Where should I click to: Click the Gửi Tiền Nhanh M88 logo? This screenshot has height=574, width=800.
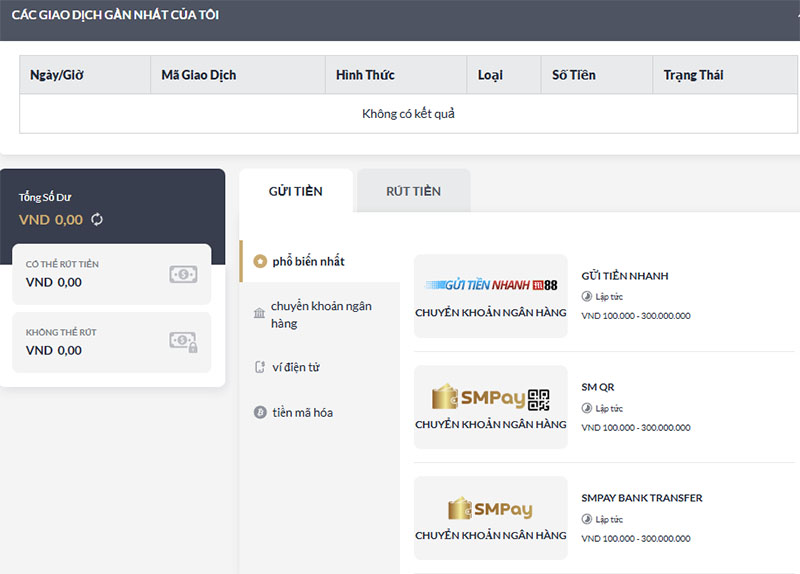click(490, 285)
